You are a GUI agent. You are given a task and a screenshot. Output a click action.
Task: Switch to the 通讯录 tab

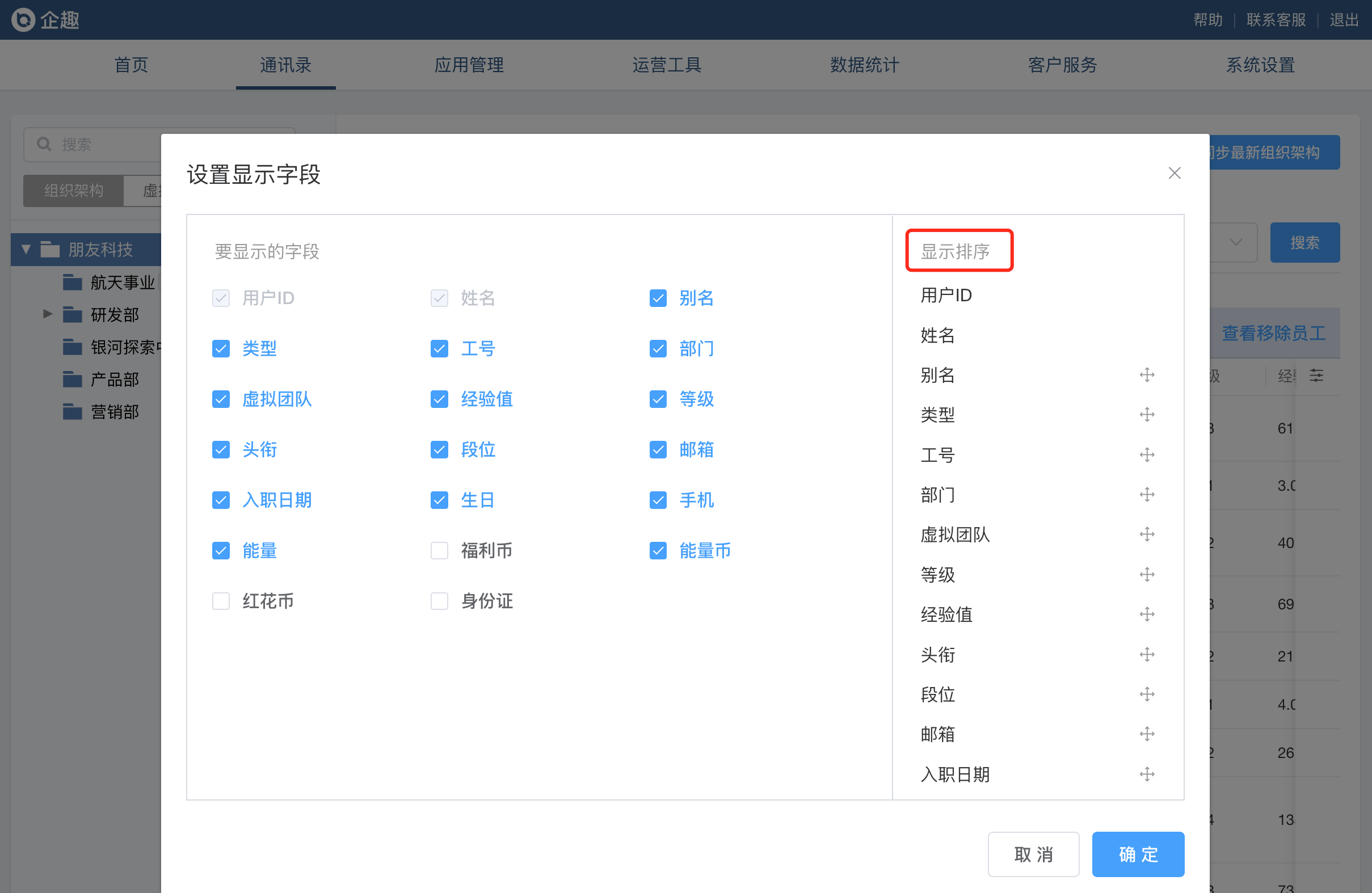click(x=285, y=65)
